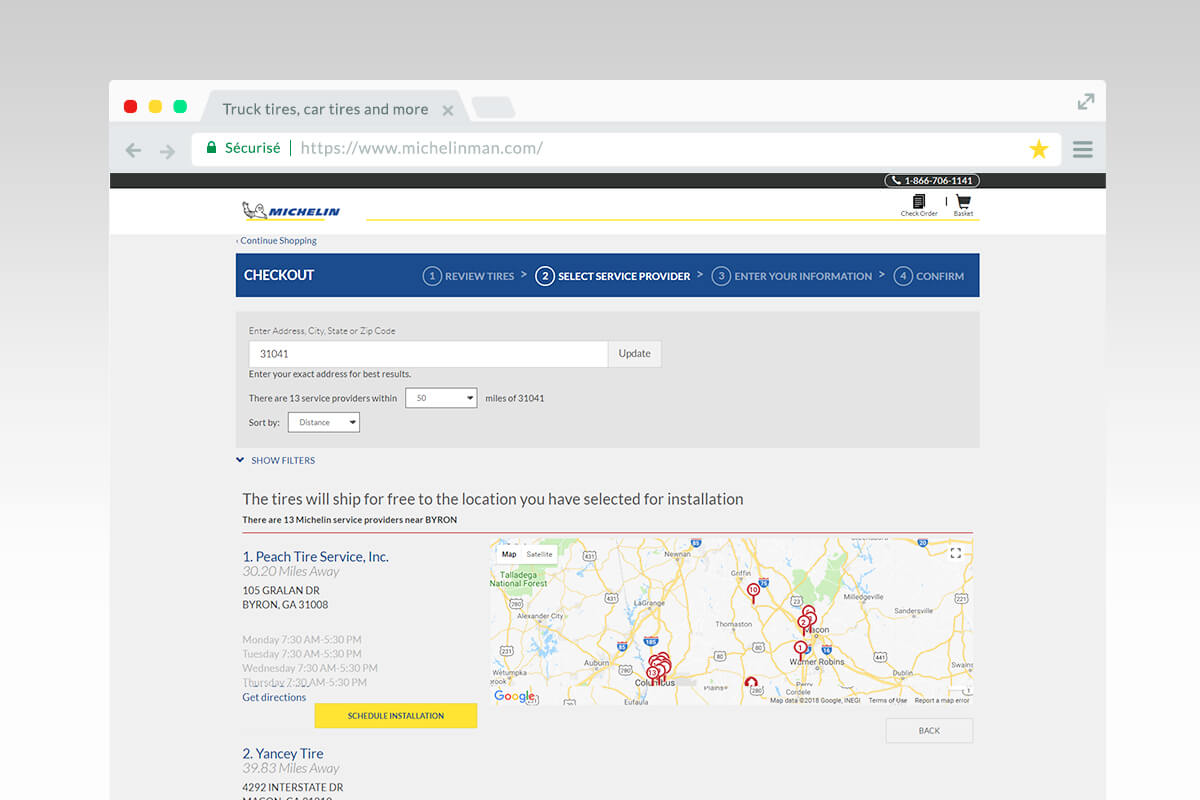Switch the map to Satellite view

pyautogui.click(x=539, y=554)
